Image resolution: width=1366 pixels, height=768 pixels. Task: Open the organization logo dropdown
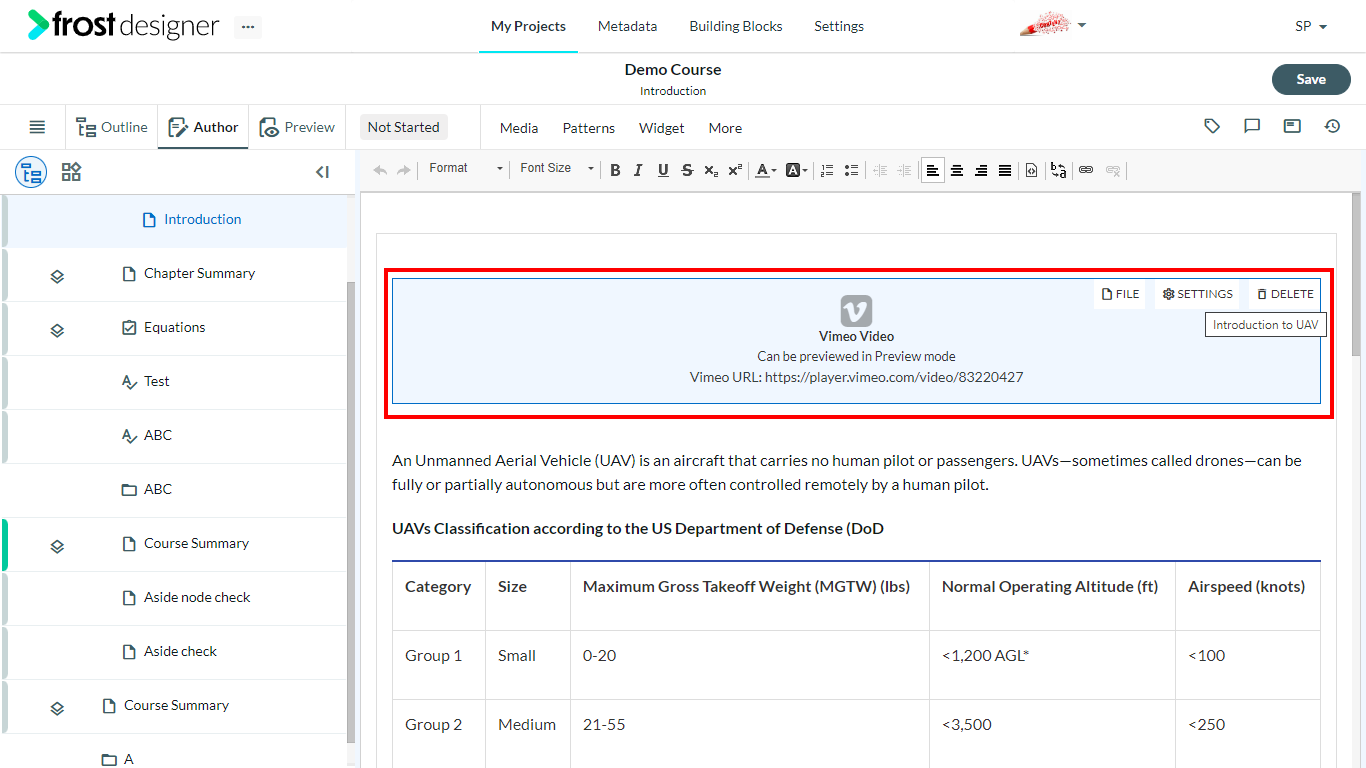coord(1052,25)
